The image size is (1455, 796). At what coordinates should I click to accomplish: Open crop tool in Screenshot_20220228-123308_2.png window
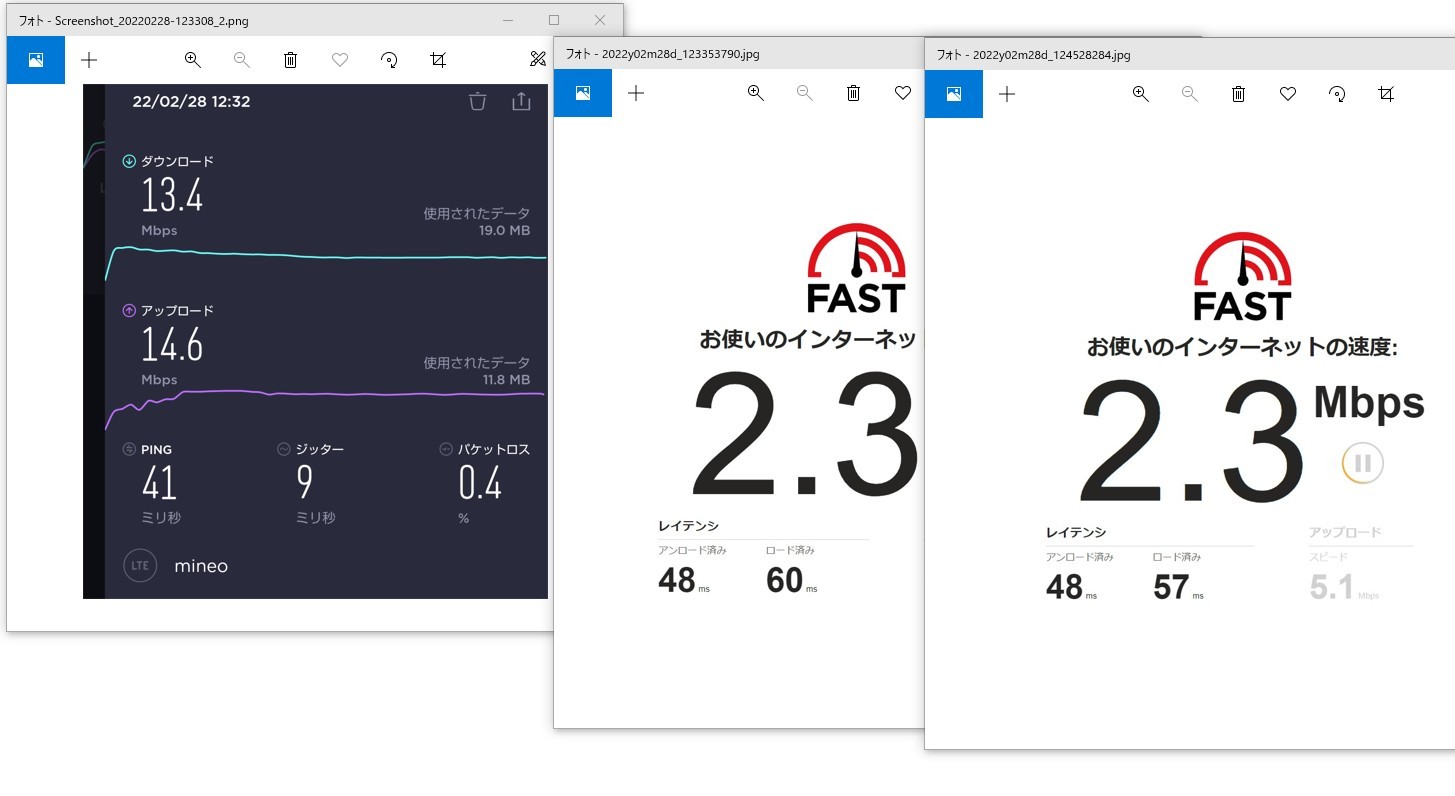(x=438, y=60)
